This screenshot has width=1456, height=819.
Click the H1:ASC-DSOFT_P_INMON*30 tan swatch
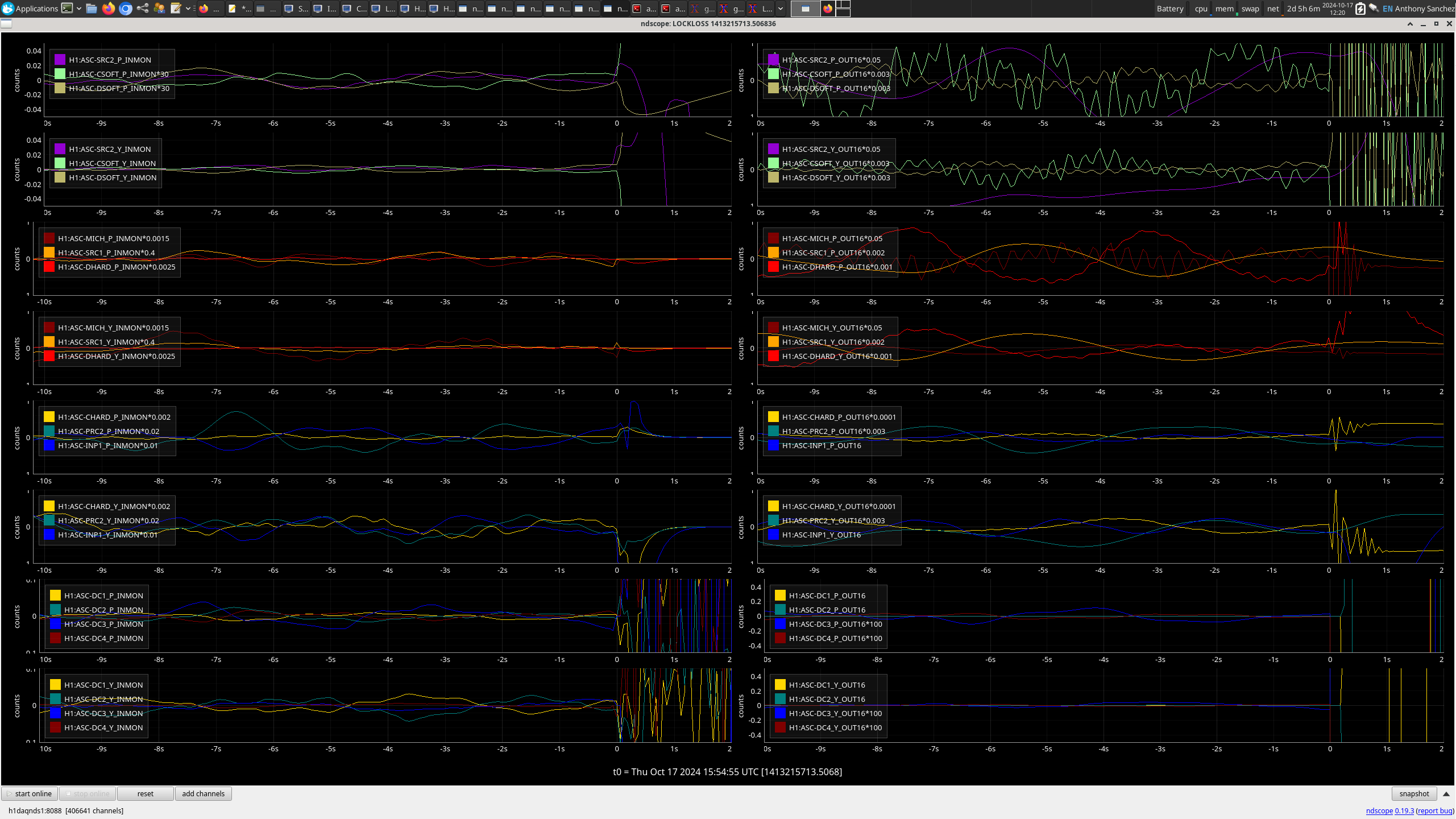coord(60,88)
